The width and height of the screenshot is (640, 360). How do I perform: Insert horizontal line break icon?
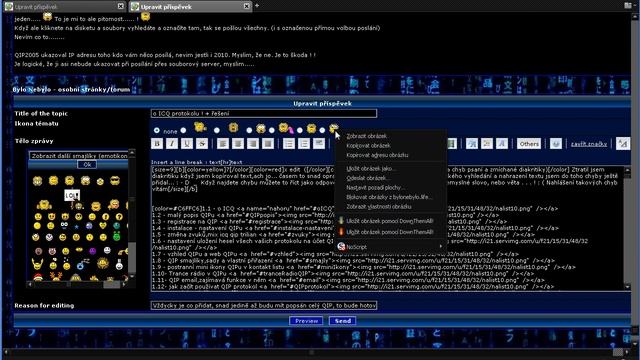[319, 144]
